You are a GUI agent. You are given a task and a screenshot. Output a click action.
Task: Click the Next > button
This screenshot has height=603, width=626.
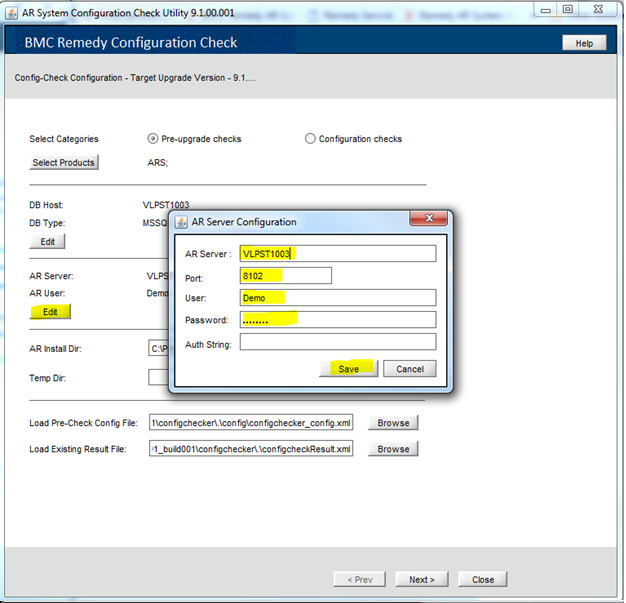coord(422,579)
